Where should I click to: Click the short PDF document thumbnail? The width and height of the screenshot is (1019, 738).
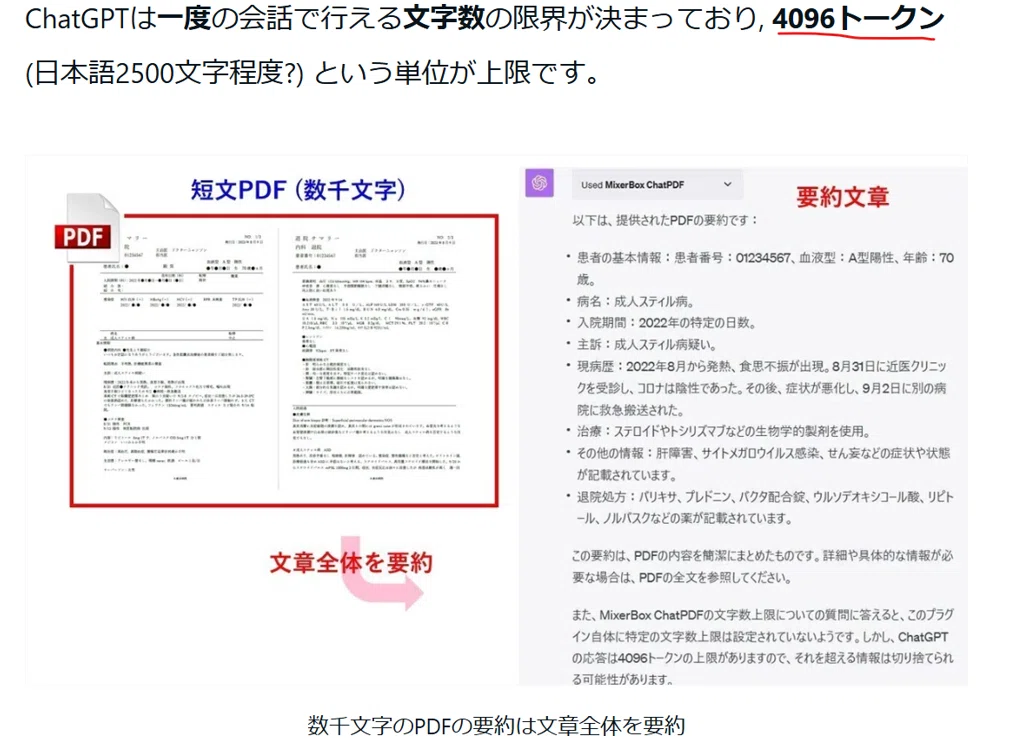[285, 361]
